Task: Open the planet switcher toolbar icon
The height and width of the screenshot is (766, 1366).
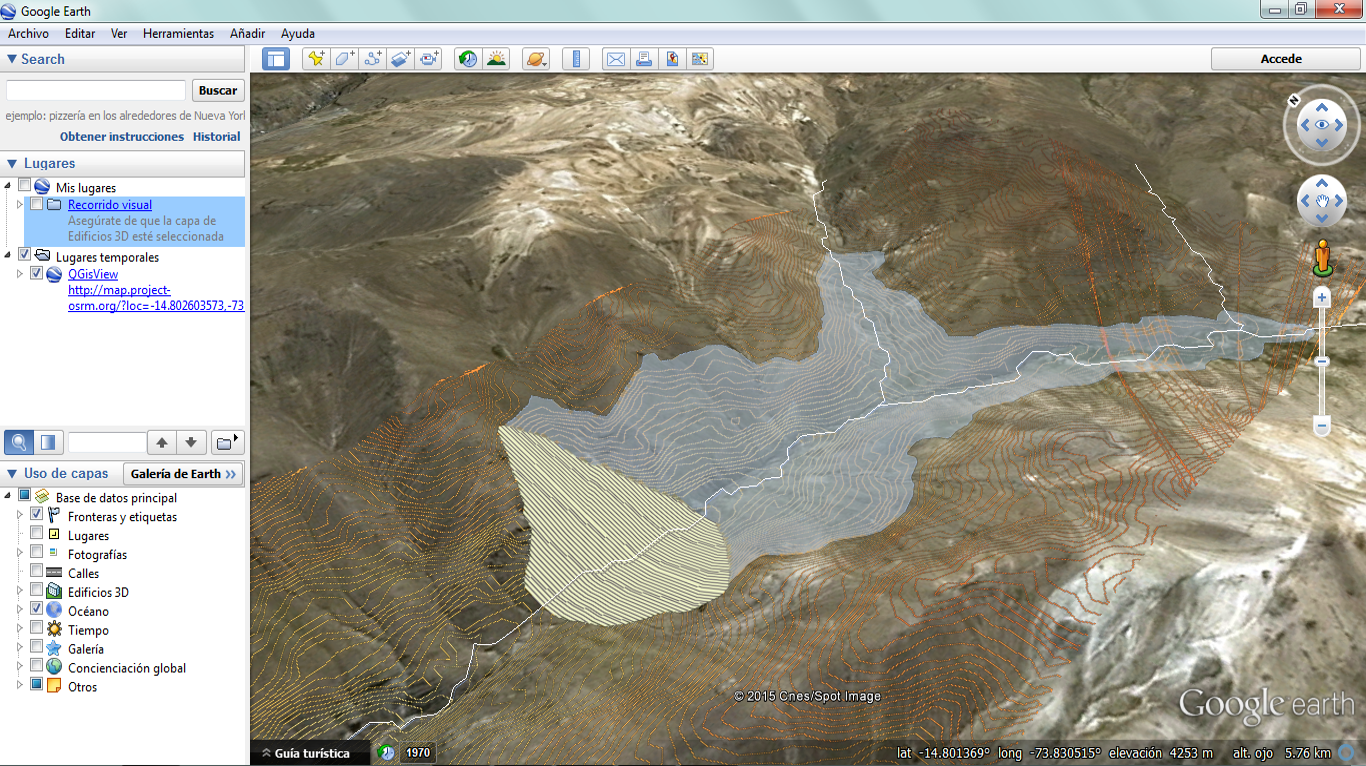Action: coord(536,59)
